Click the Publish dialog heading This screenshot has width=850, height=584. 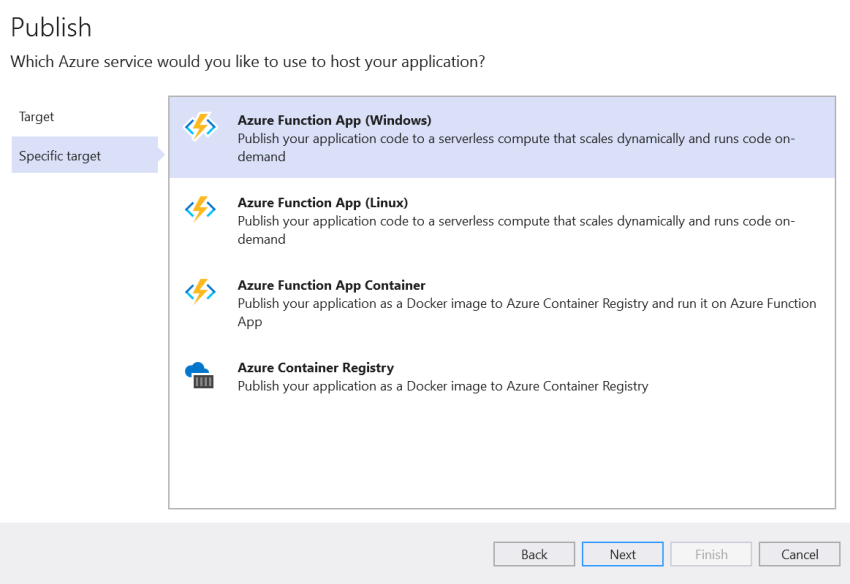click(51, 27)
